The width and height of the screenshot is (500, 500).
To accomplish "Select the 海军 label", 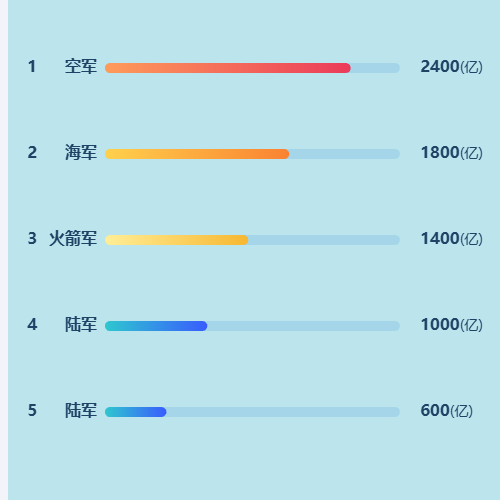I will tap(81, 152).
